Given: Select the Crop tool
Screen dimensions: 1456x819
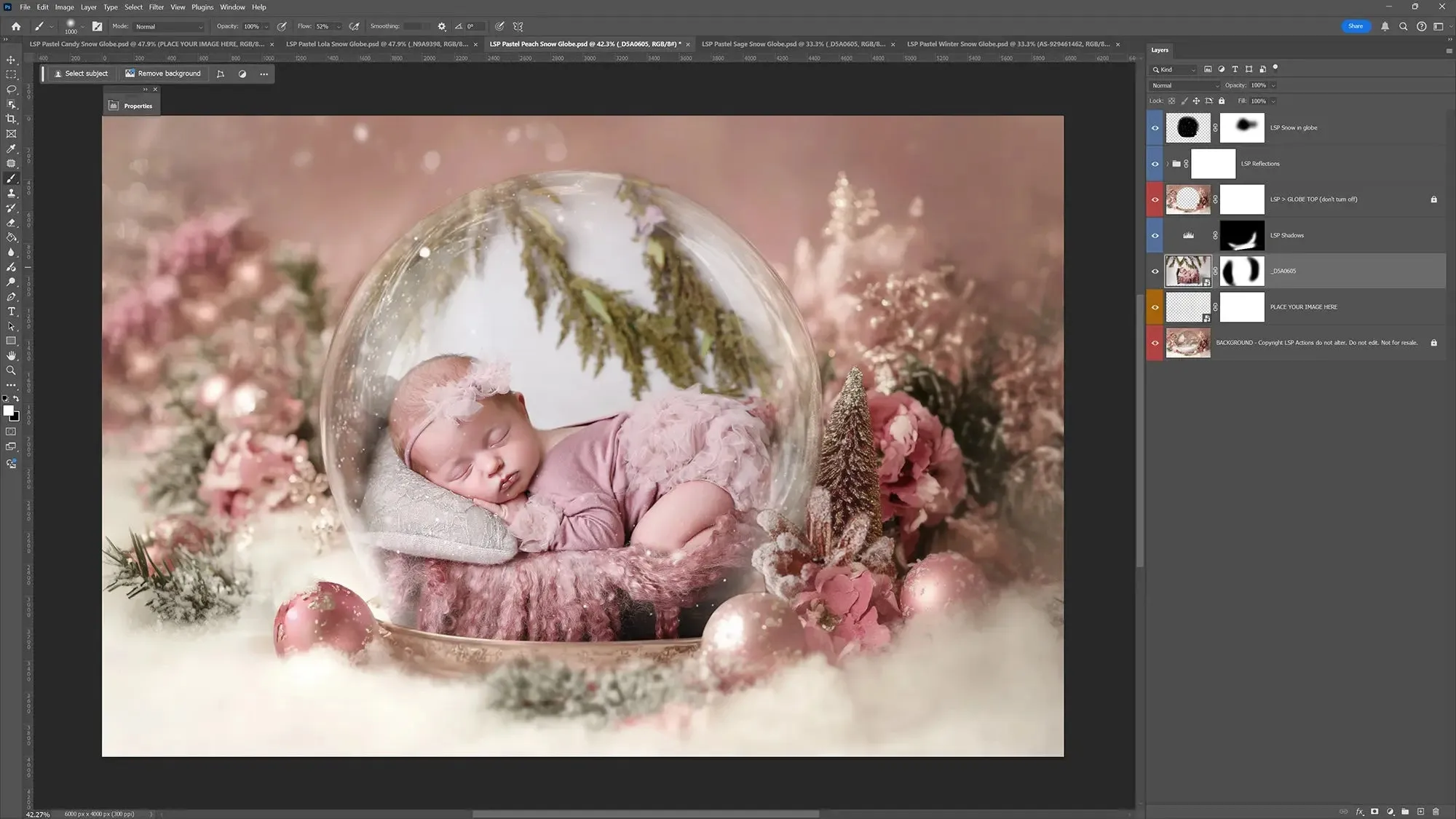Looking at the screenshot, I should click(11, 119).
